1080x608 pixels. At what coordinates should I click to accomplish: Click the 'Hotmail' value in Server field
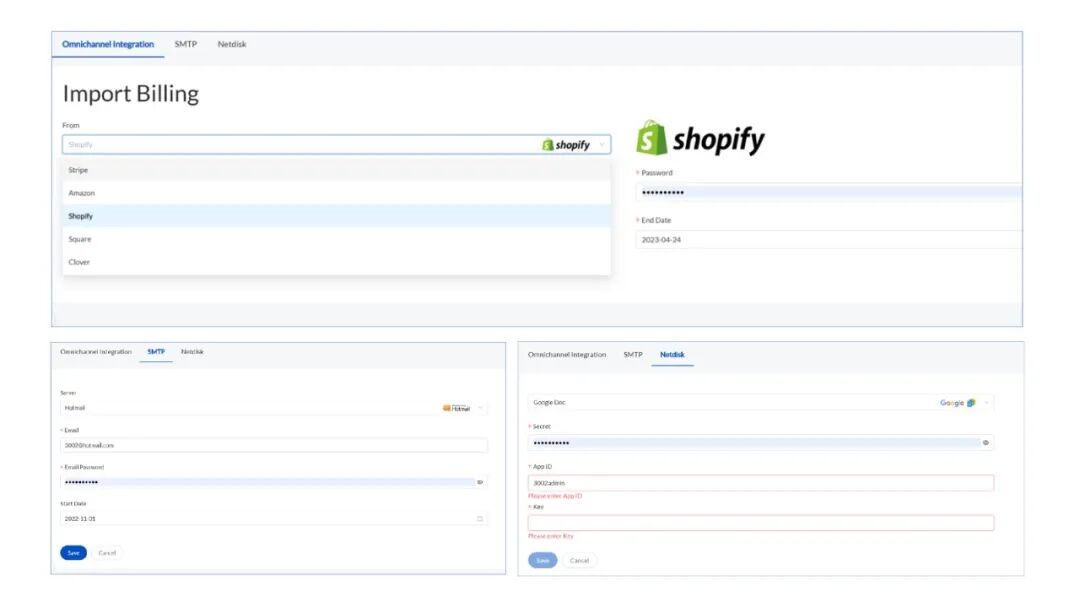pos(74,408)
